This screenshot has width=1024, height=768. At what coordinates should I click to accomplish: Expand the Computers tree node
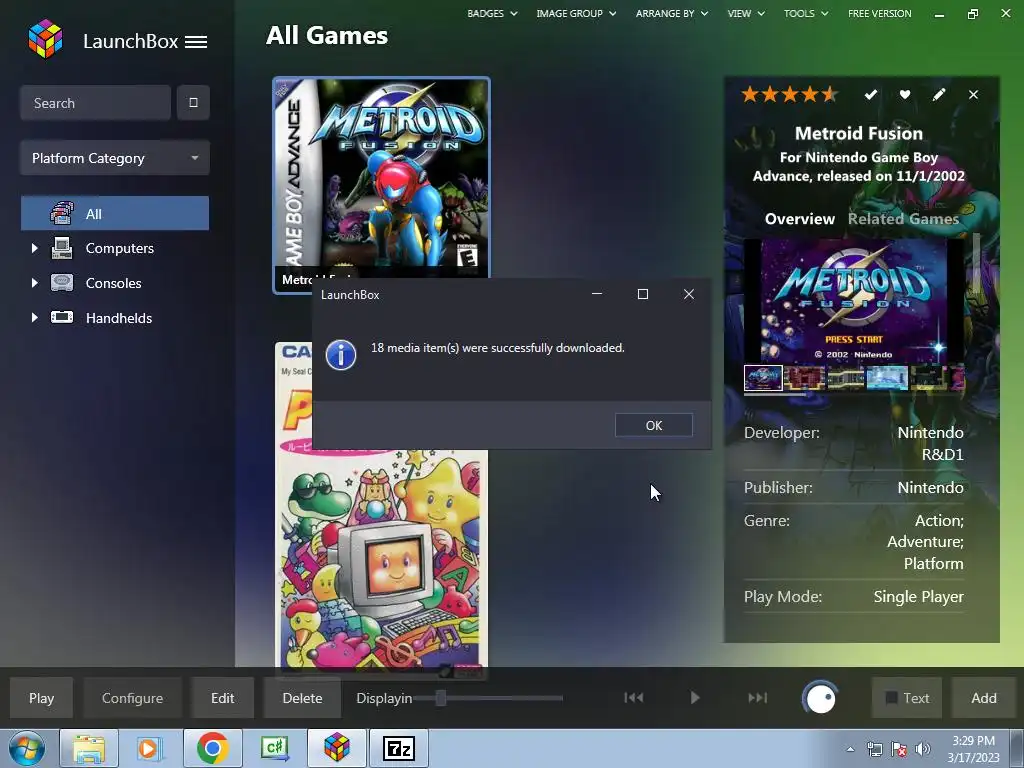point(35,248)
